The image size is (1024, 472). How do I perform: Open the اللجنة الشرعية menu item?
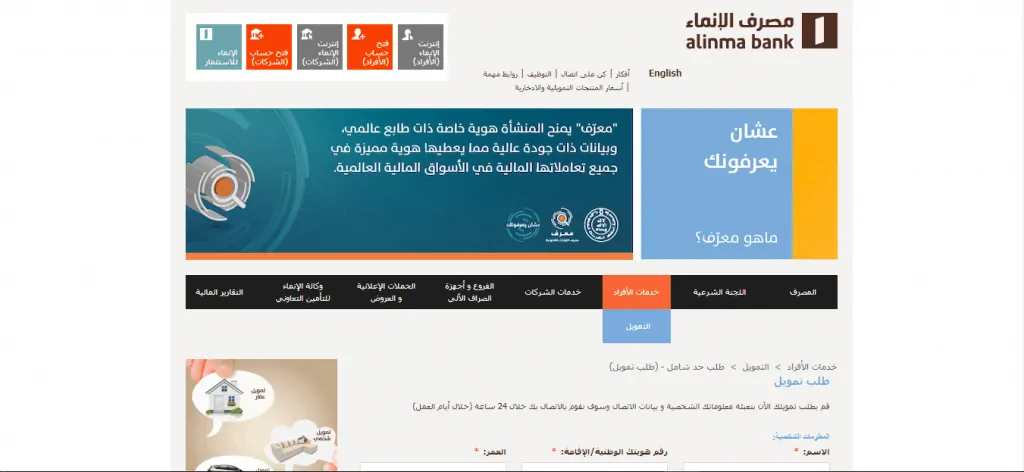720,292
